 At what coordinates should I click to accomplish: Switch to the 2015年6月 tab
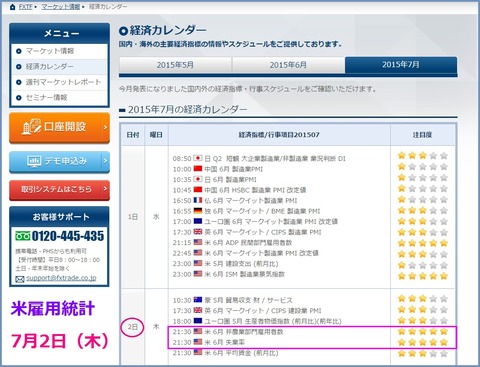pyautogui.click(x=288, y=65)
